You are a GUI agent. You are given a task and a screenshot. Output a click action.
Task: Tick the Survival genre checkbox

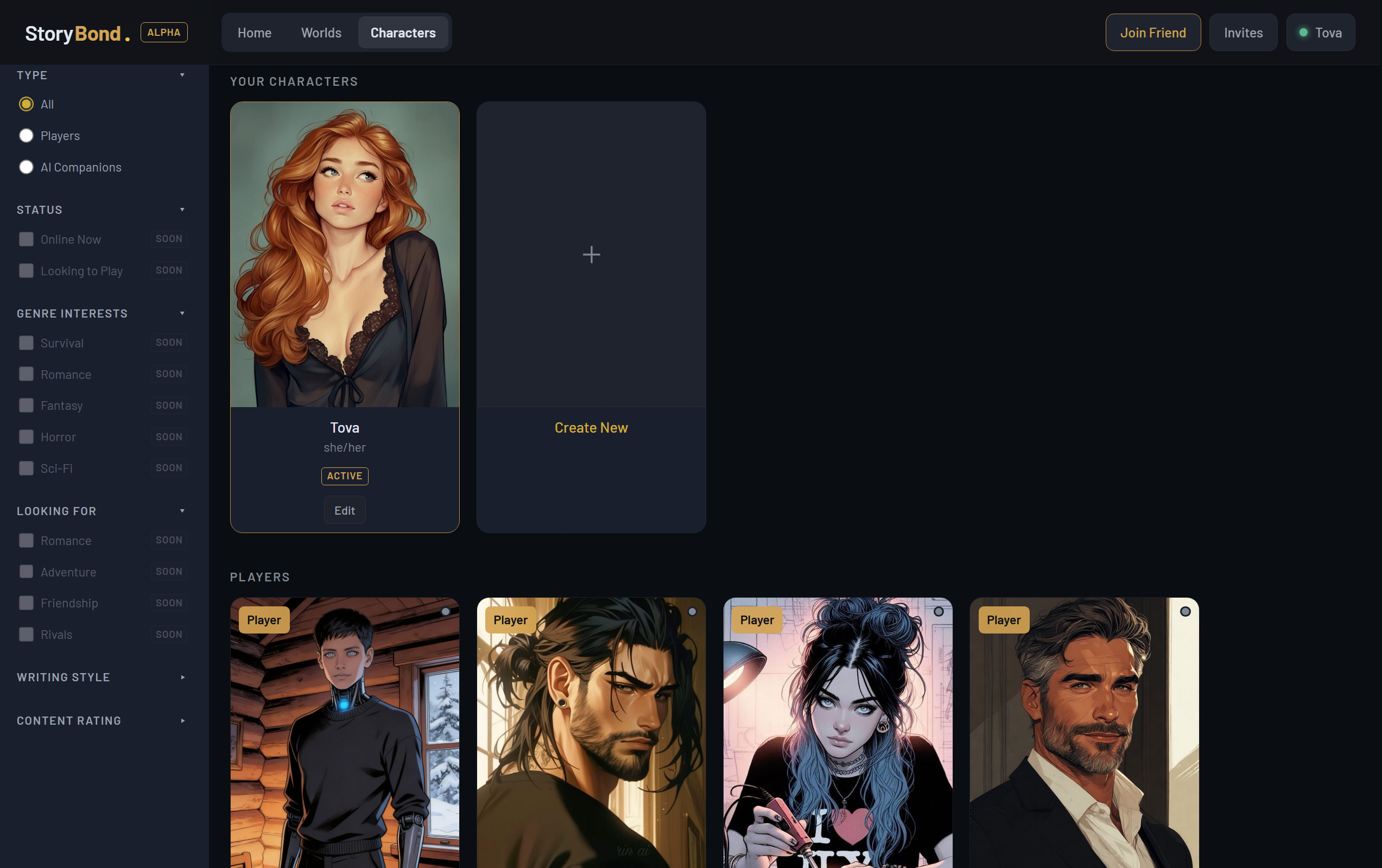pyautogui.click(x=26, y=343)
